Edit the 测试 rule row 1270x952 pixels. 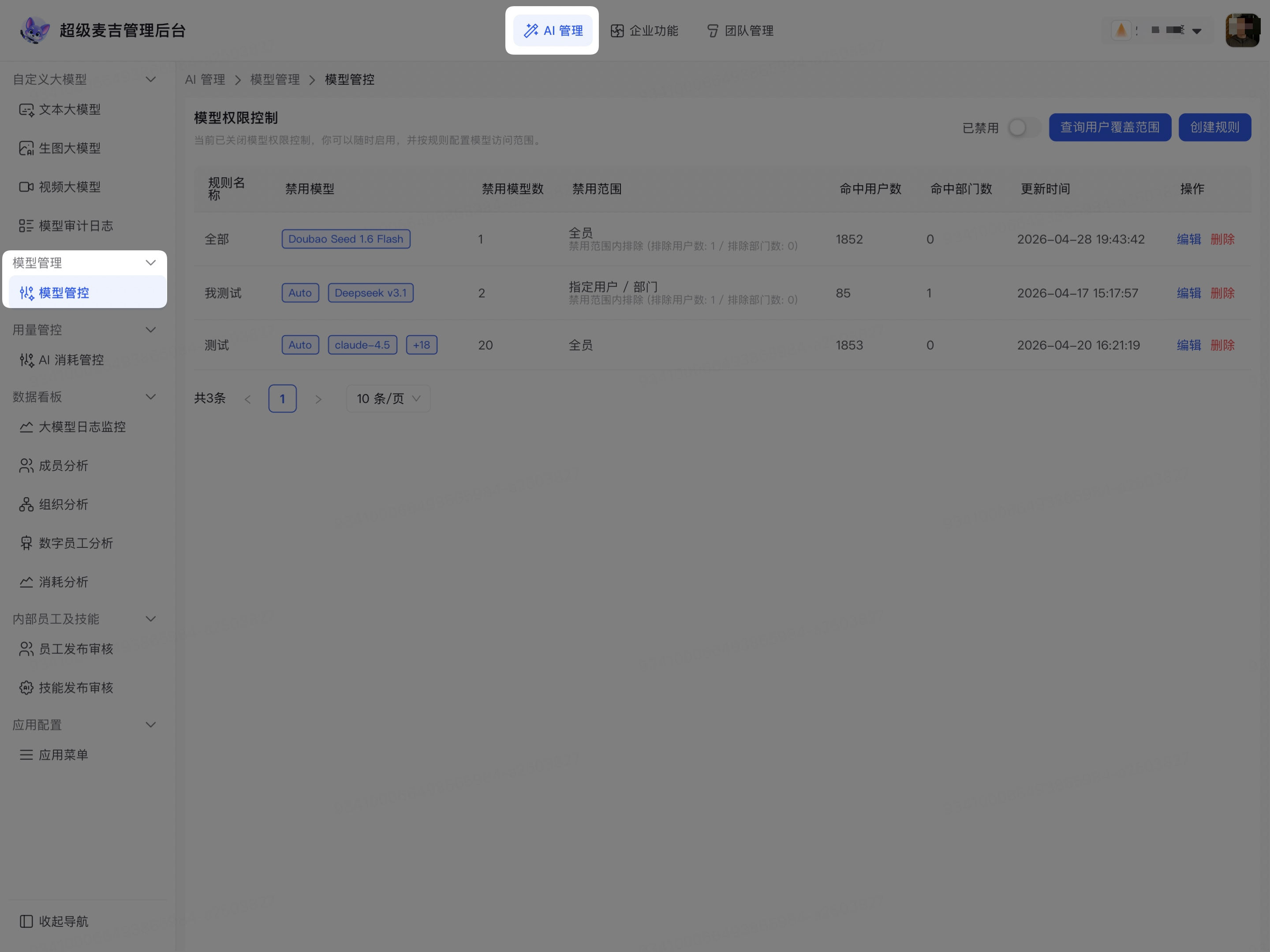point(1189,346)
